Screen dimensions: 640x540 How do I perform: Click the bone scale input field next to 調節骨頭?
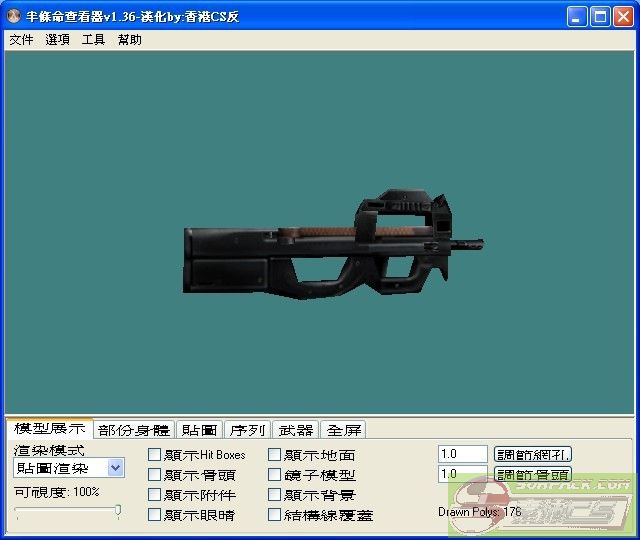(463, 474)
